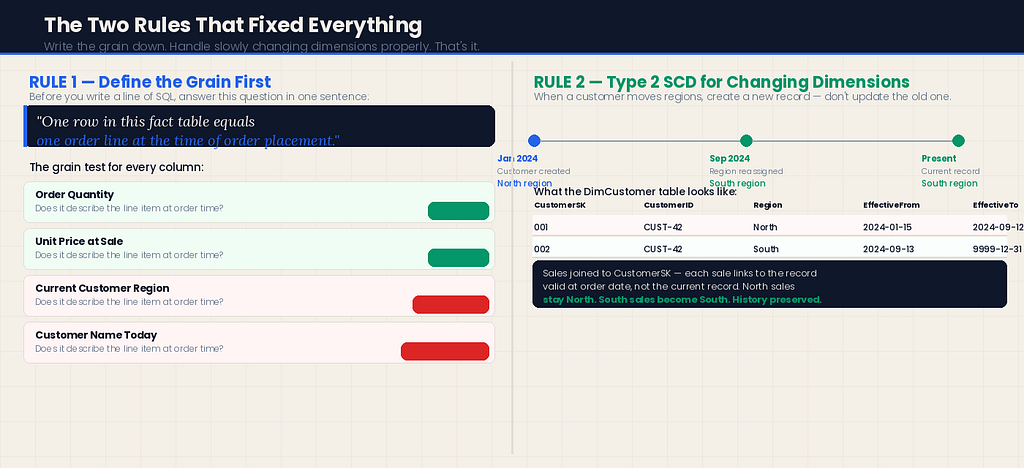This screenshot has width=1024, height=468.
Task: Click 'South region' under Present
Action: coord(950,183)
